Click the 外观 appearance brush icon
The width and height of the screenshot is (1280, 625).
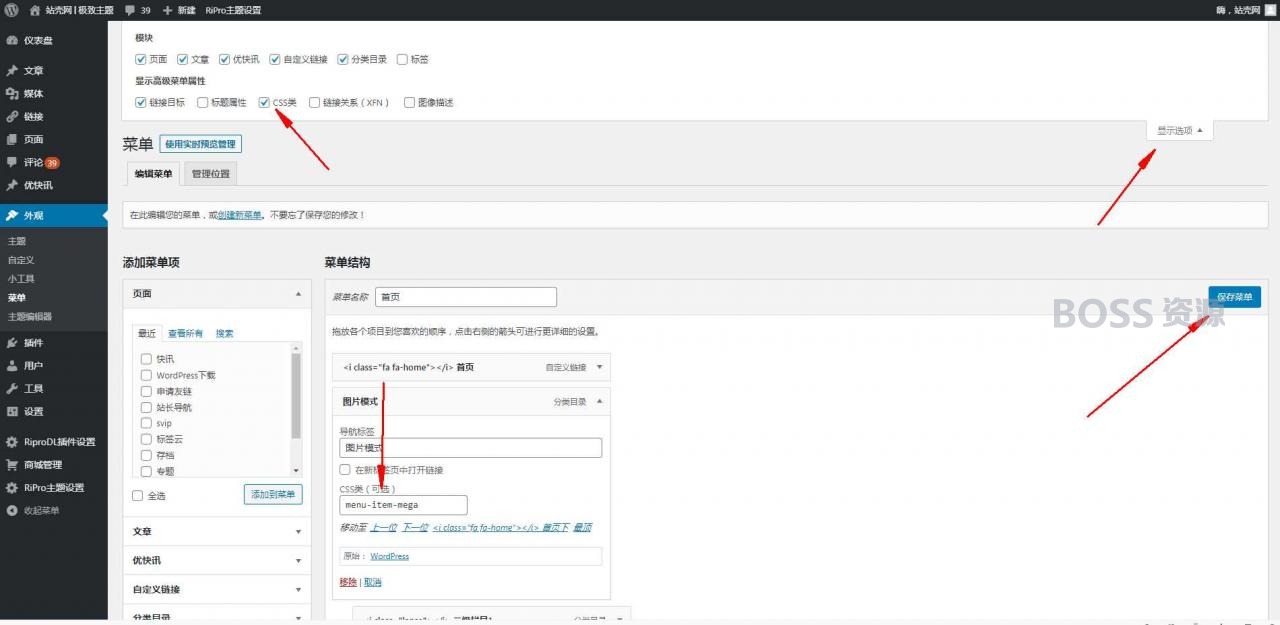click(12, 215)
